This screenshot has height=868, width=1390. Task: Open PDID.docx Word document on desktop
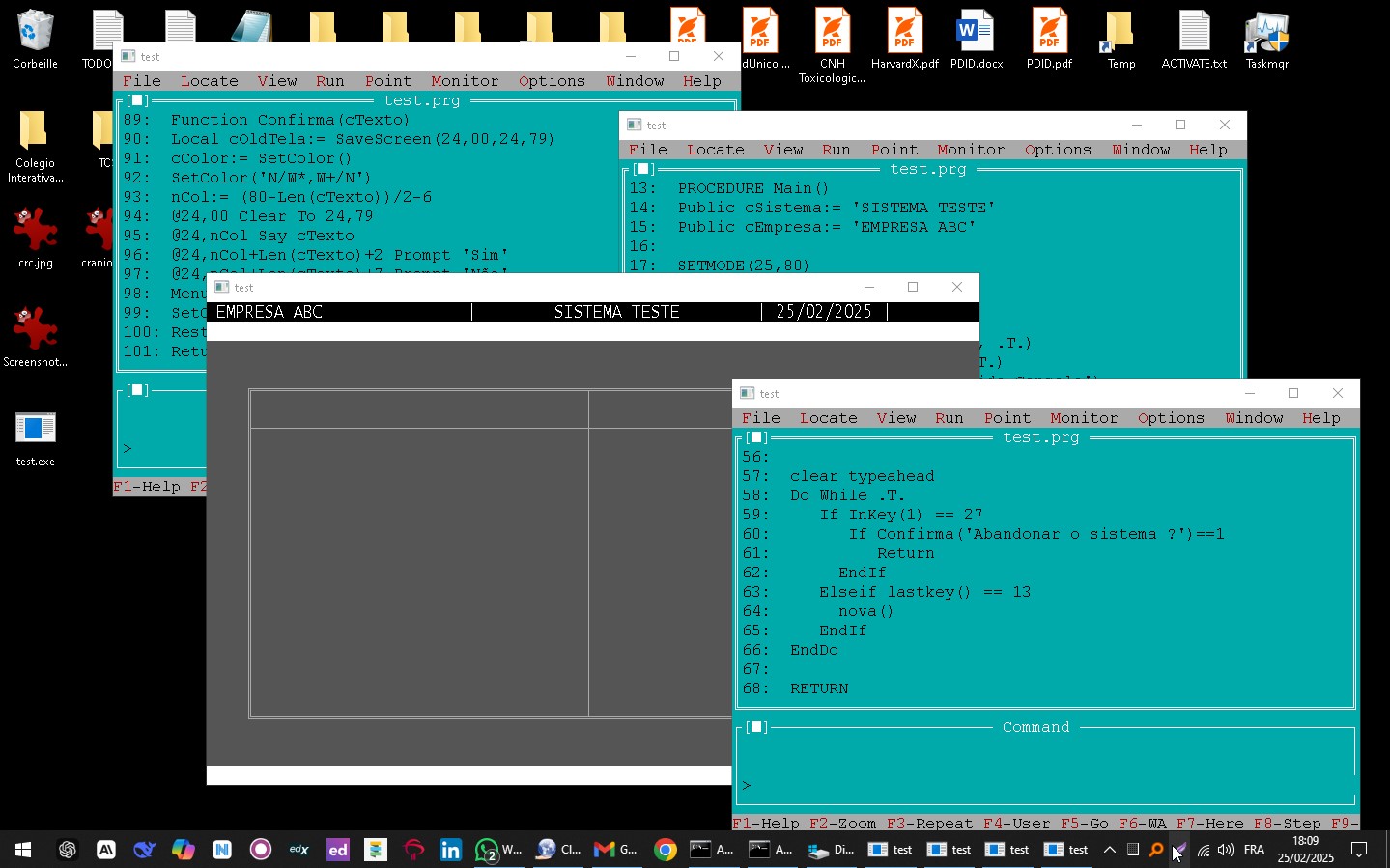click(976, 39)
